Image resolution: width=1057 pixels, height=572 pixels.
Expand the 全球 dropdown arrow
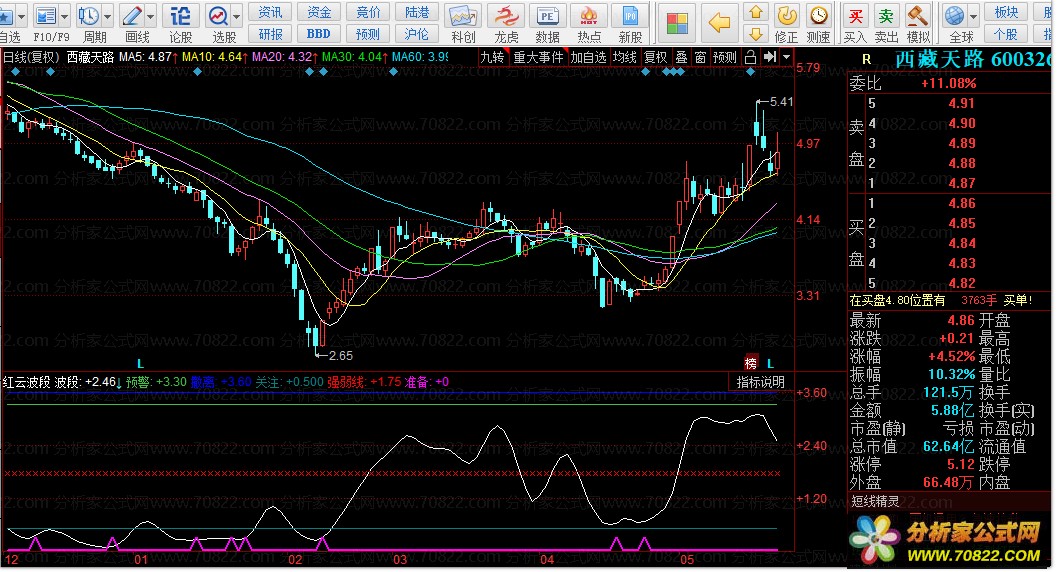(973, 15)
